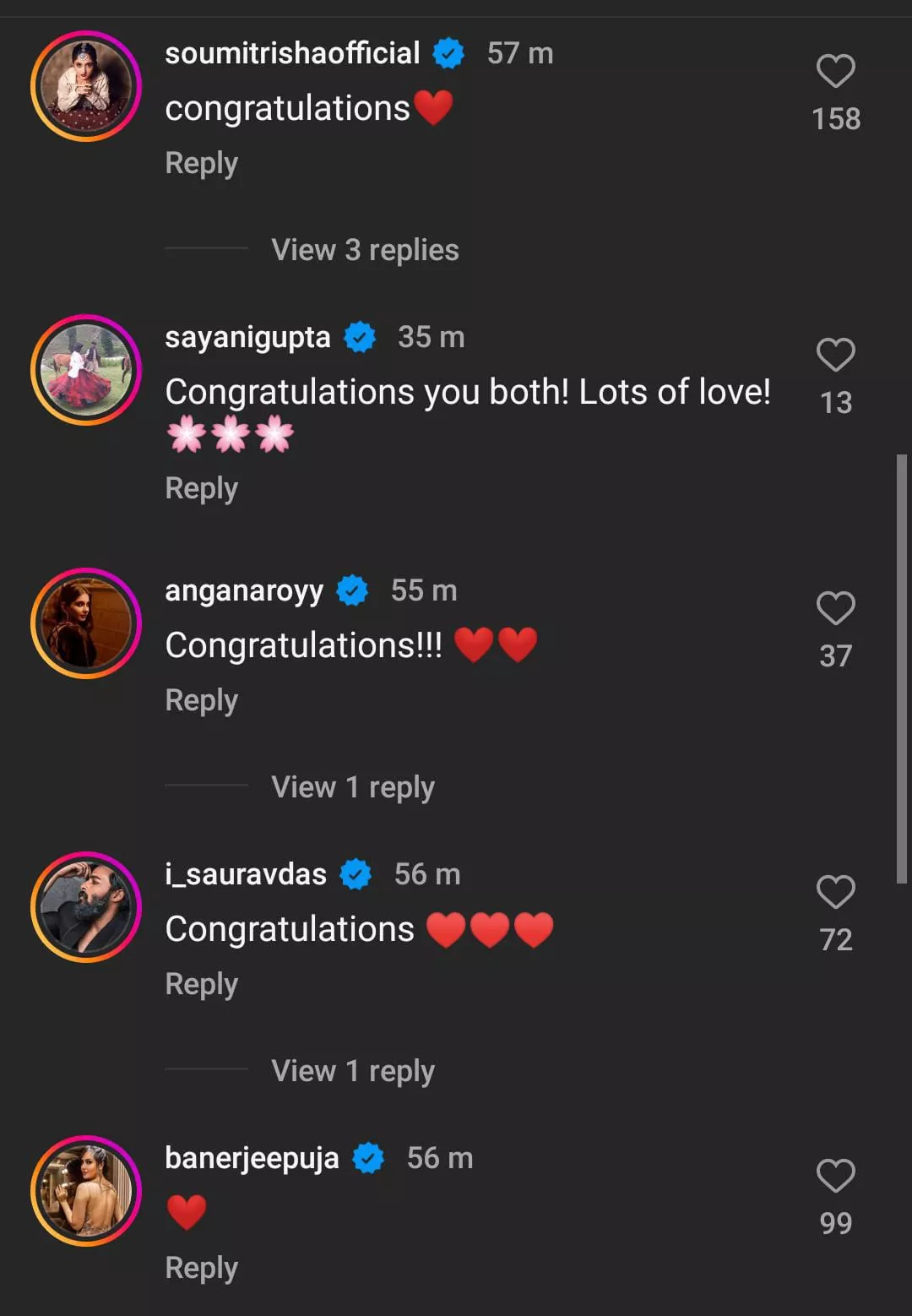Reply to soumitrishaofficial's comment

pos(201,163)
